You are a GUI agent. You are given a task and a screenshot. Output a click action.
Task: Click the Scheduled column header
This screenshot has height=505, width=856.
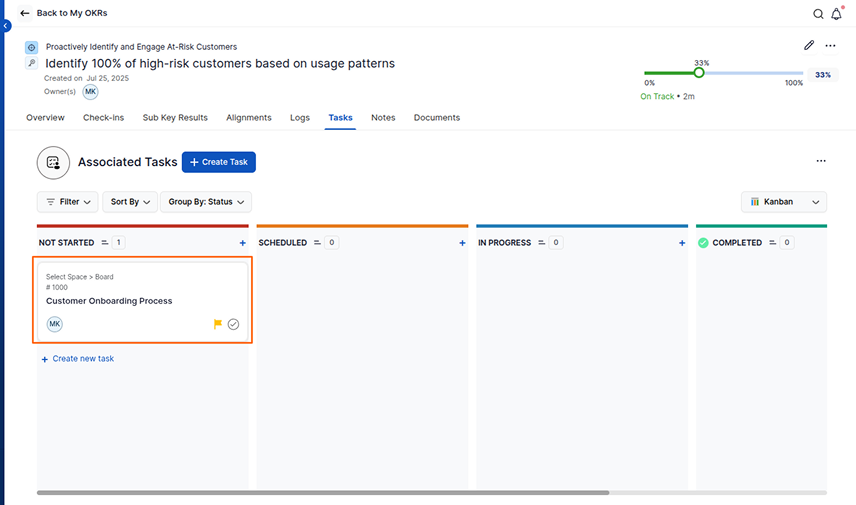coord(283,242)
